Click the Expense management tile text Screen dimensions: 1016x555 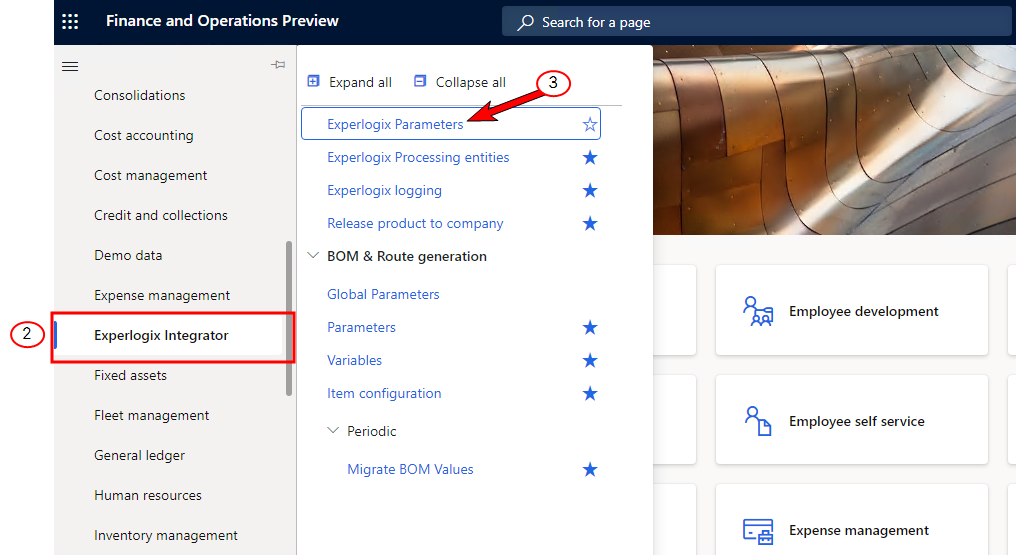point(859,530)
